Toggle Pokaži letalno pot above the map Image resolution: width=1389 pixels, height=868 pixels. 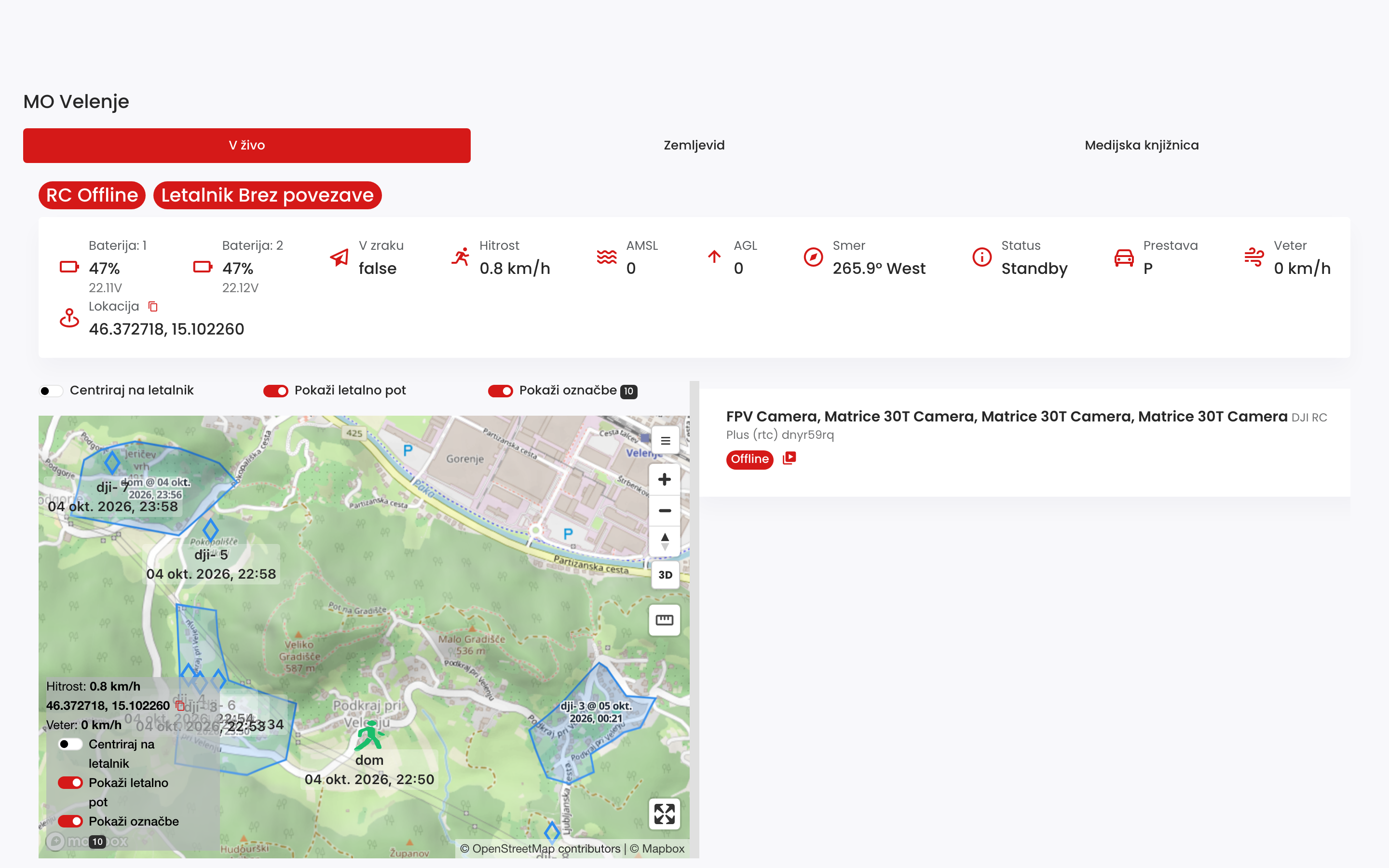(x=275, y=391)
